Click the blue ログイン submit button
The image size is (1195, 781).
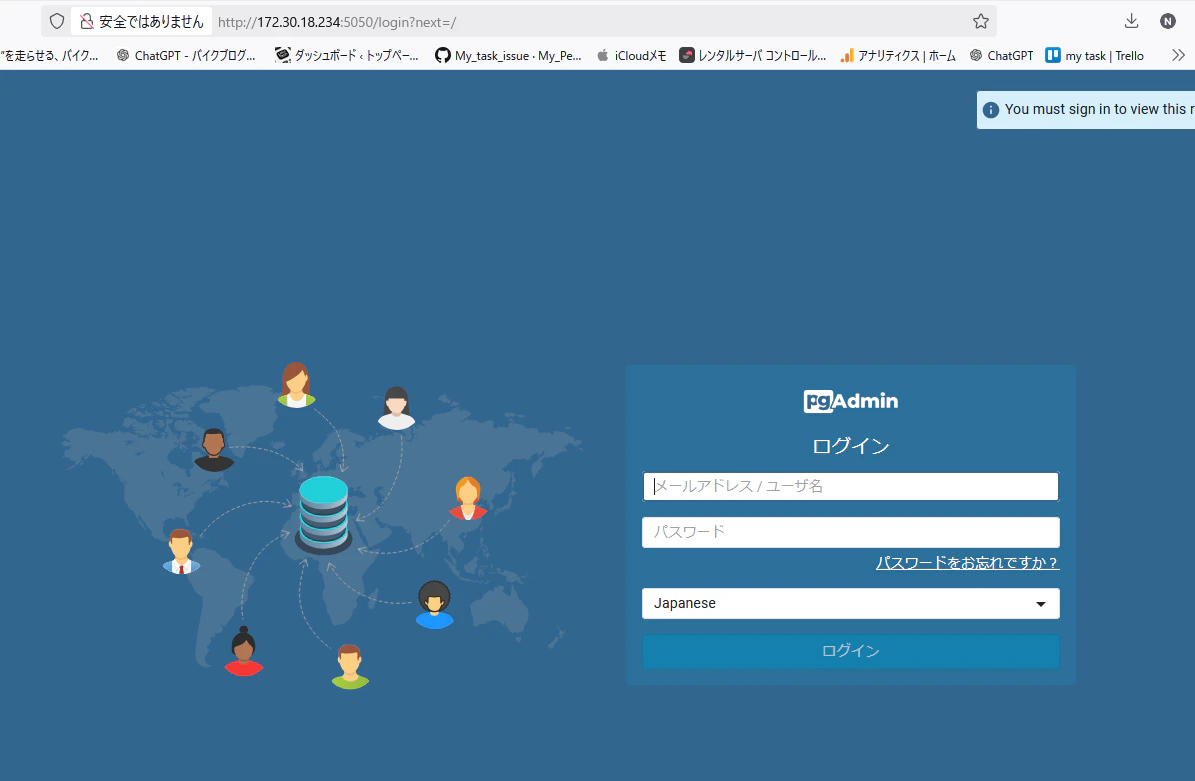click(851, 651)
